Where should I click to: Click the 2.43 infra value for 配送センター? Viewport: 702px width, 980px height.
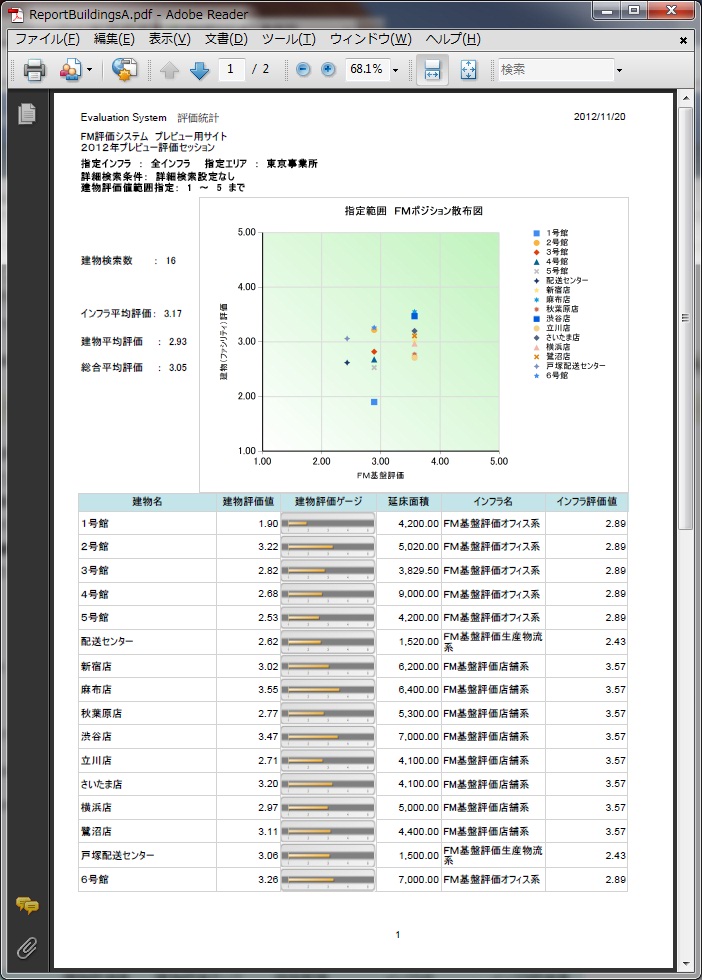pyautogui.click(x=615, y=641)
